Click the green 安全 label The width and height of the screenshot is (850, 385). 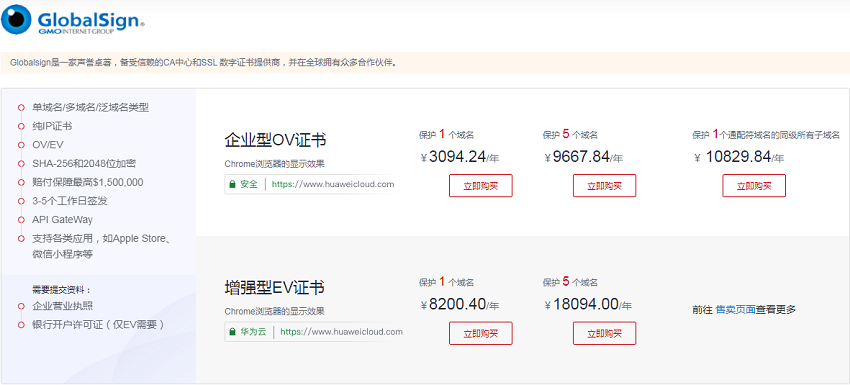coord(249,184)
